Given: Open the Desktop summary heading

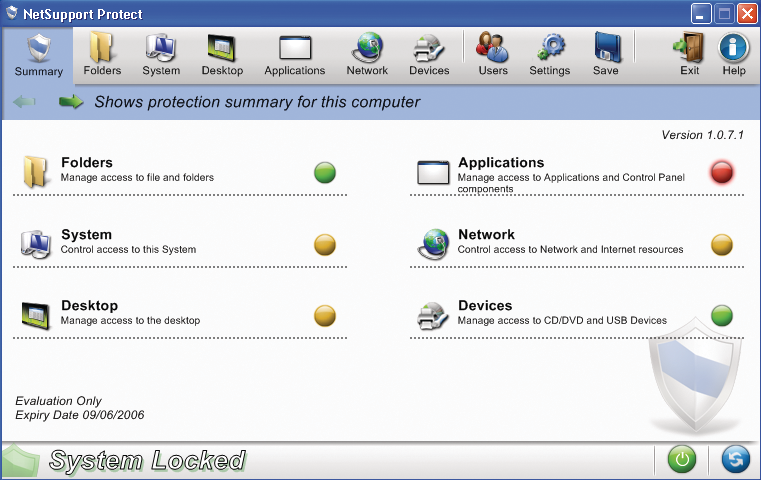Looking at the screenshot, I should pos(89,306).
